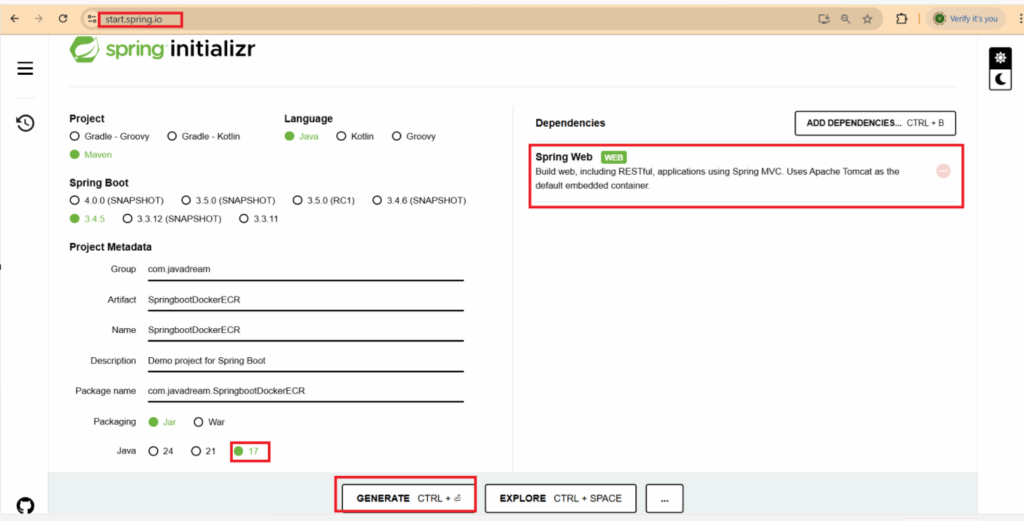Select Maven project type

[91, 155]
